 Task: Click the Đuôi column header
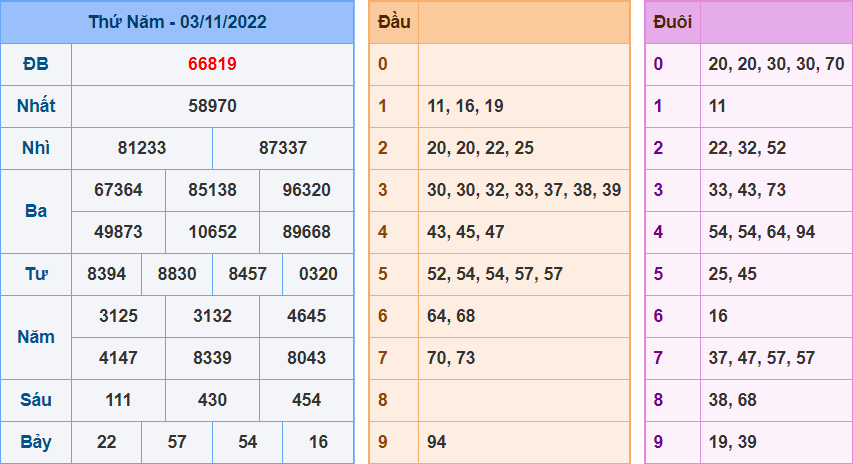point(672,22)
